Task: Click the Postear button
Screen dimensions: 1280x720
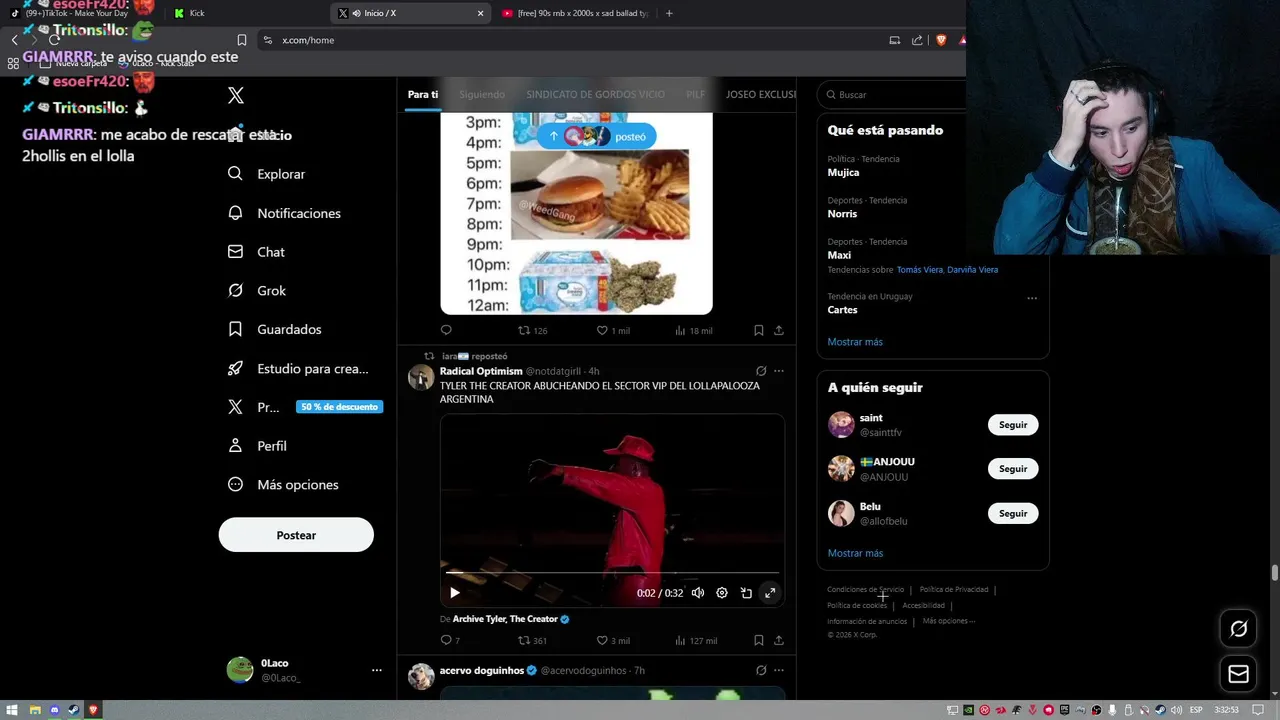Action: click(x=296, y=535)
